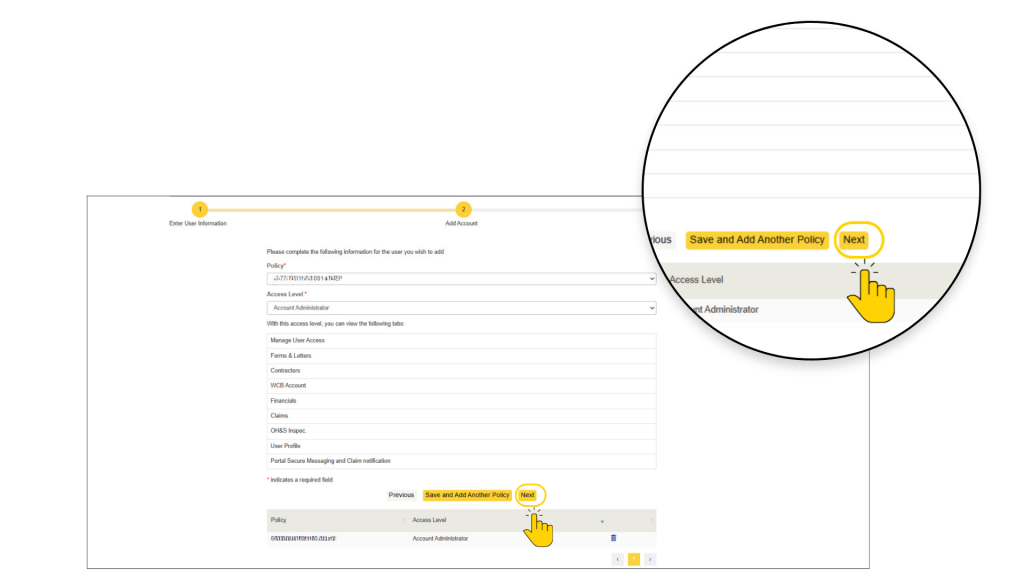Click the Forms & Letters row
Image resolution: width=1024 pixels, height=576 pixels.
pos(461,356)
